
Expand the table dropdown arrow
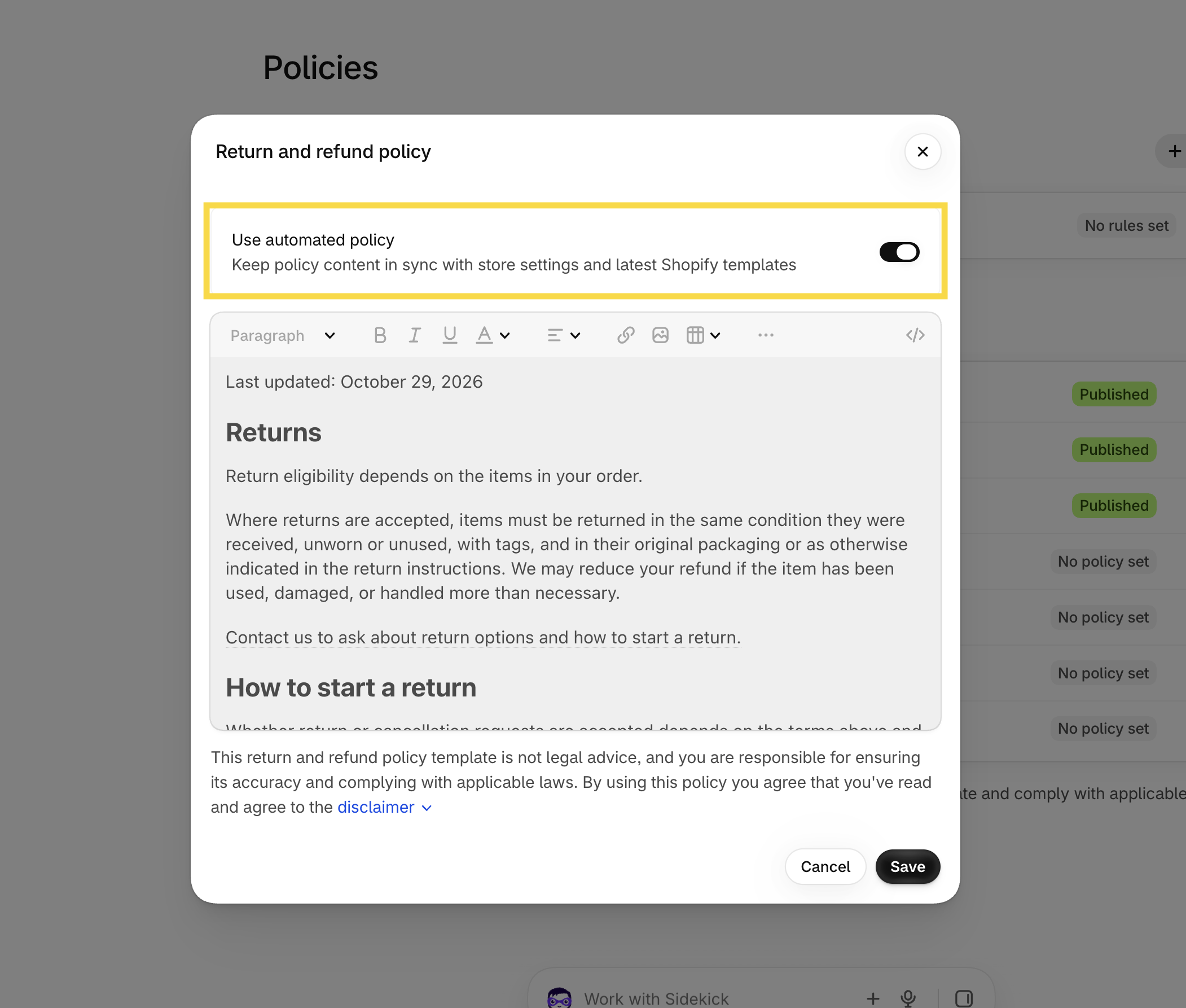click(715, 336)
